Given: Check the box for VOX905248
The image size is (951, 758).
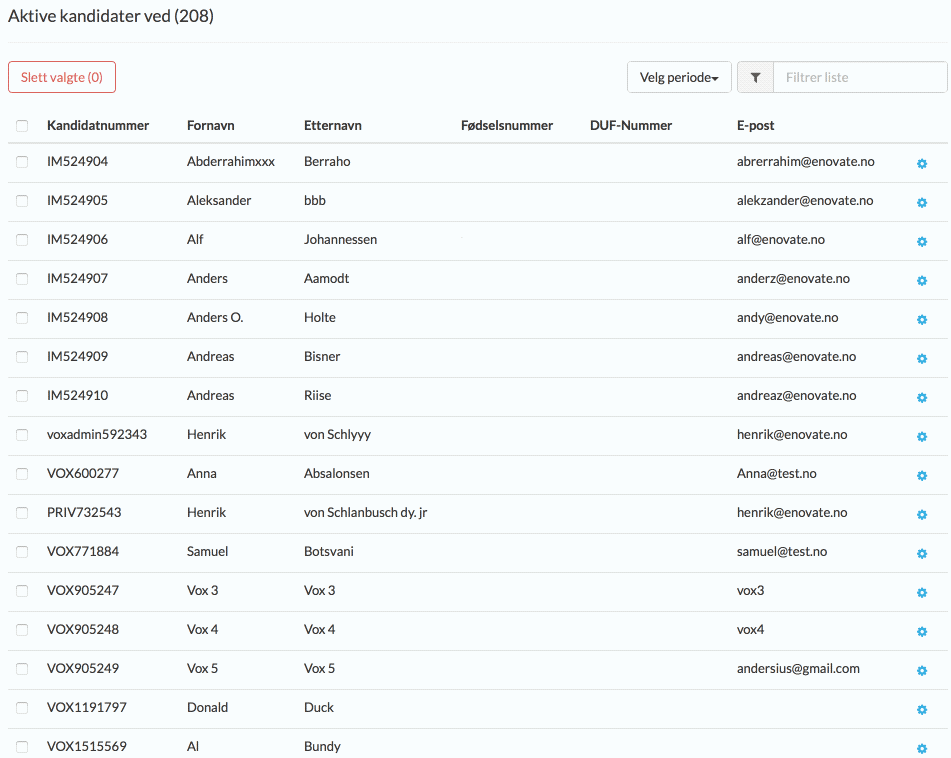Looking at the screenshot, I should [x=22, y=629].
